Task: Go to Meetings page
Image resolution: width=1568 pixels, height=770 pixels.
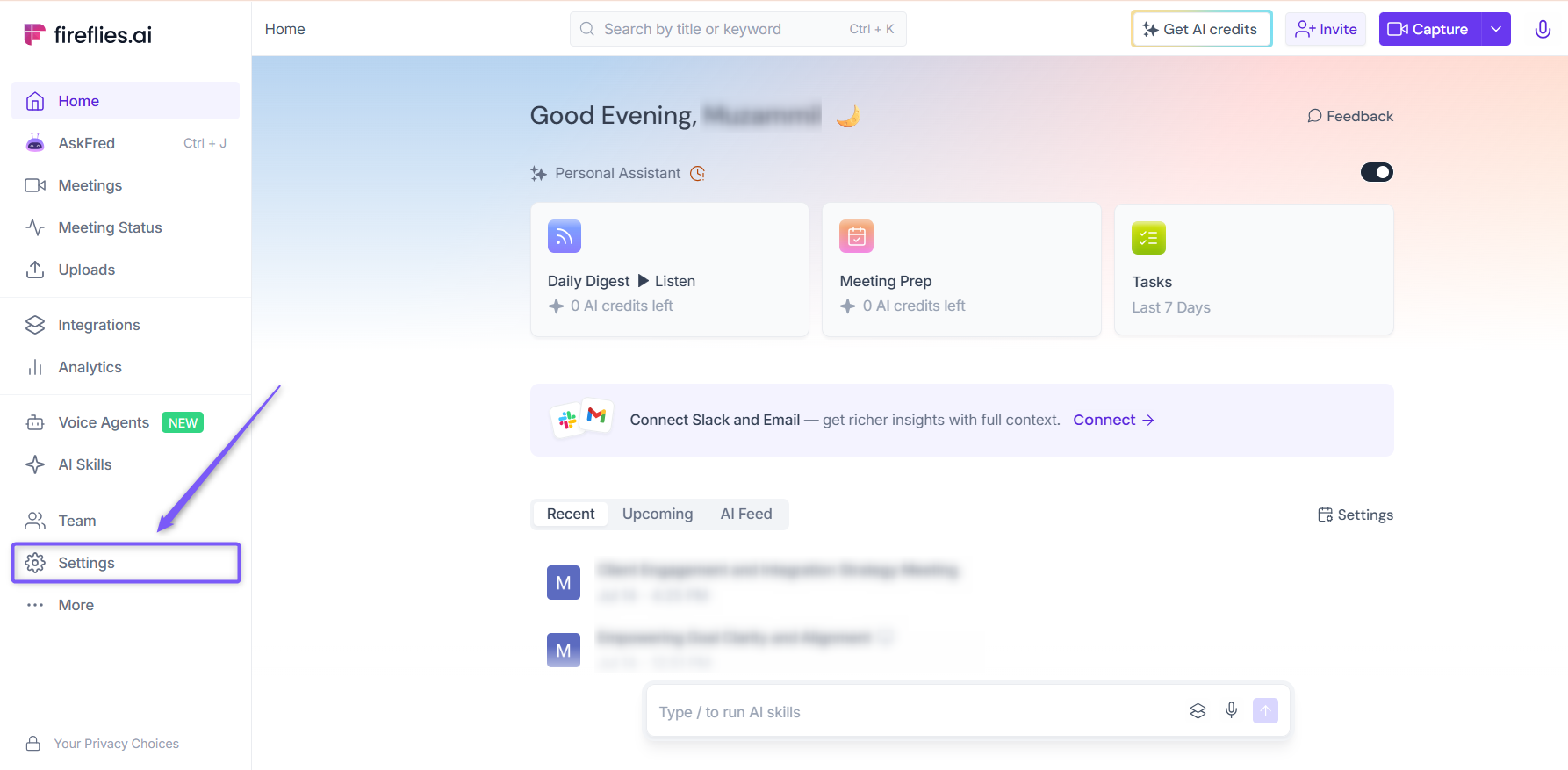Action: coord(126,185)
